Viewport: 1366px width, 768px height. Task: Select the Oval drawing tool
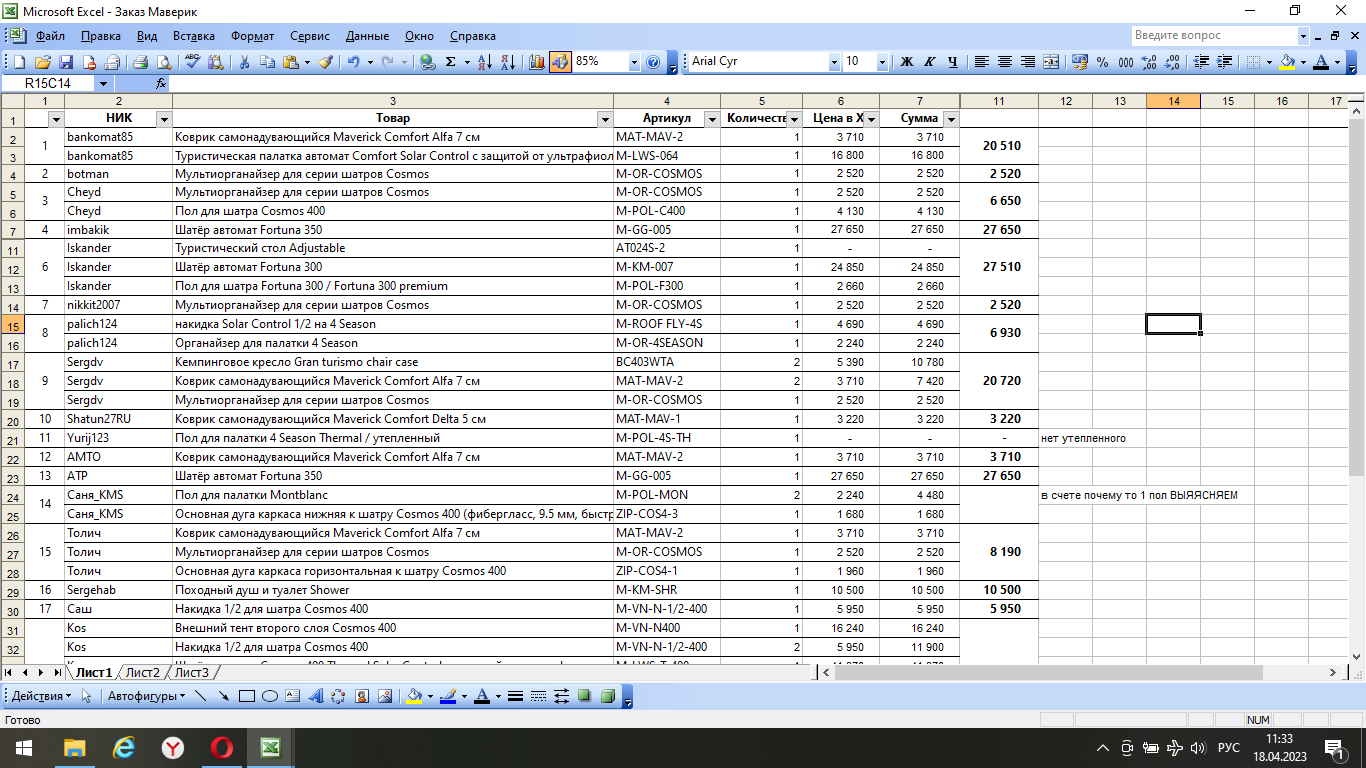(x=270, y=696)
